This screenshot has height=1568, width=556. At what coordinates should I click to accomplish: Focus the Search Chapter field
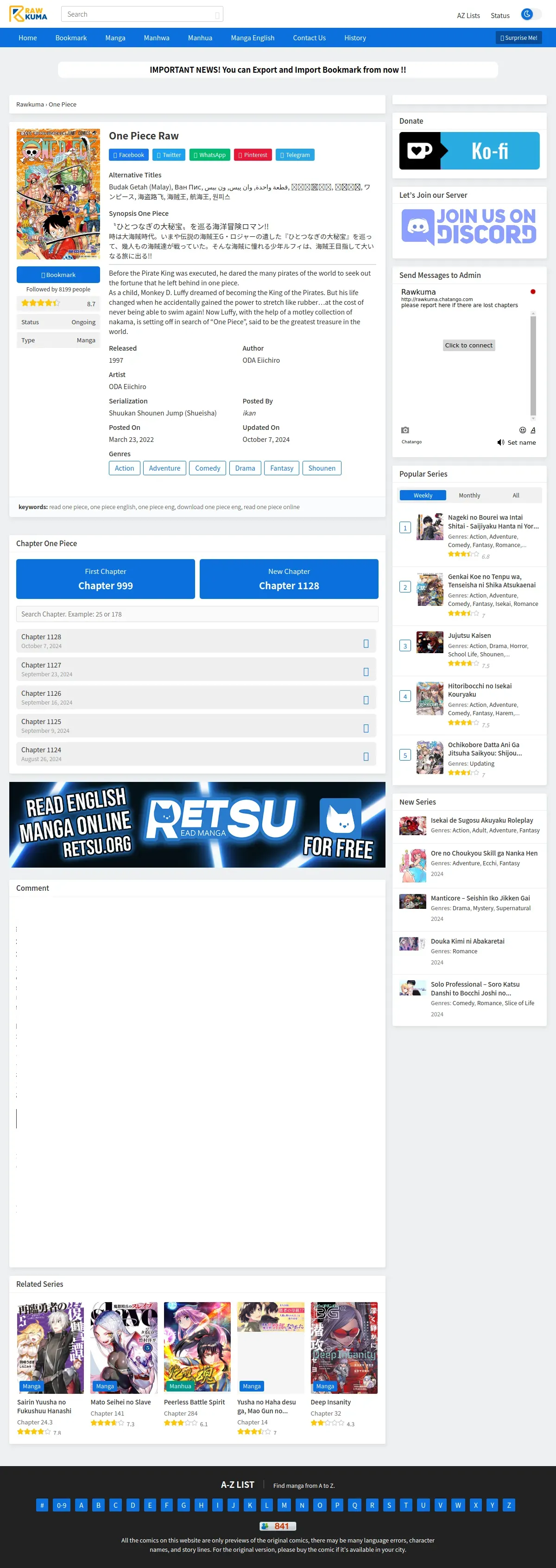click(197, 614)
